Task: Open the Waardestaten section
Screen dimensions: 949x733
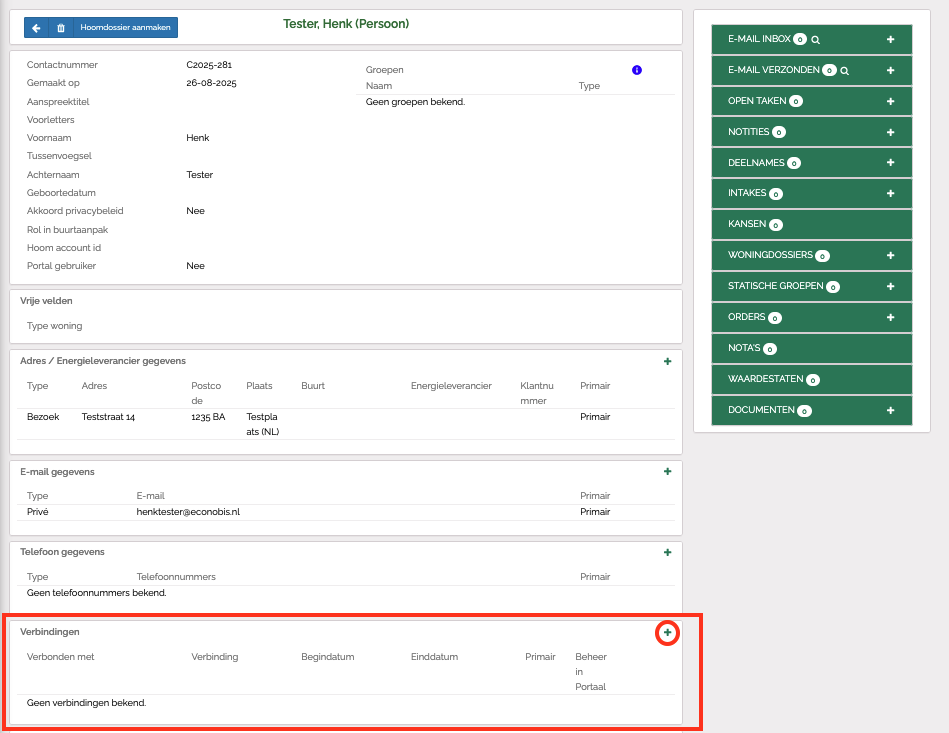Action: pos(766,379)
